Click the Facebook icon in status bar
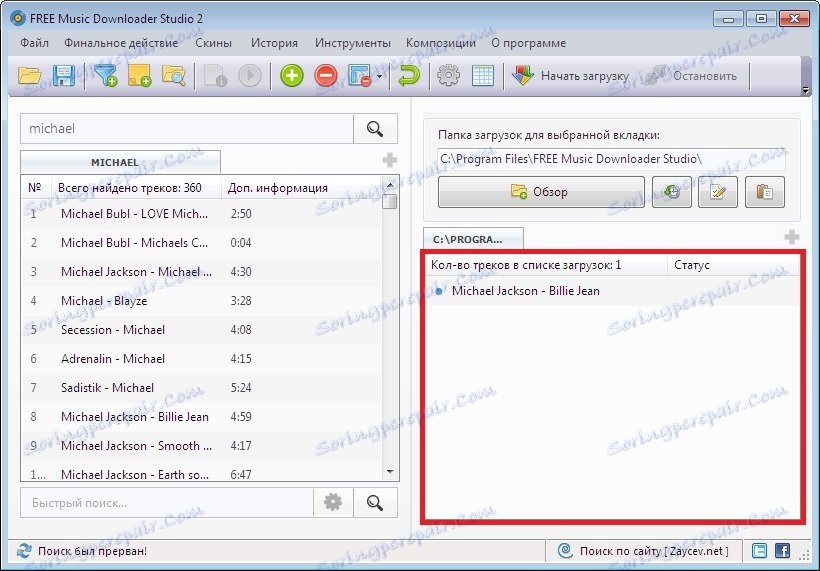Image resolution: width=820 pixels, height=571 pixels. click(782, 551)
